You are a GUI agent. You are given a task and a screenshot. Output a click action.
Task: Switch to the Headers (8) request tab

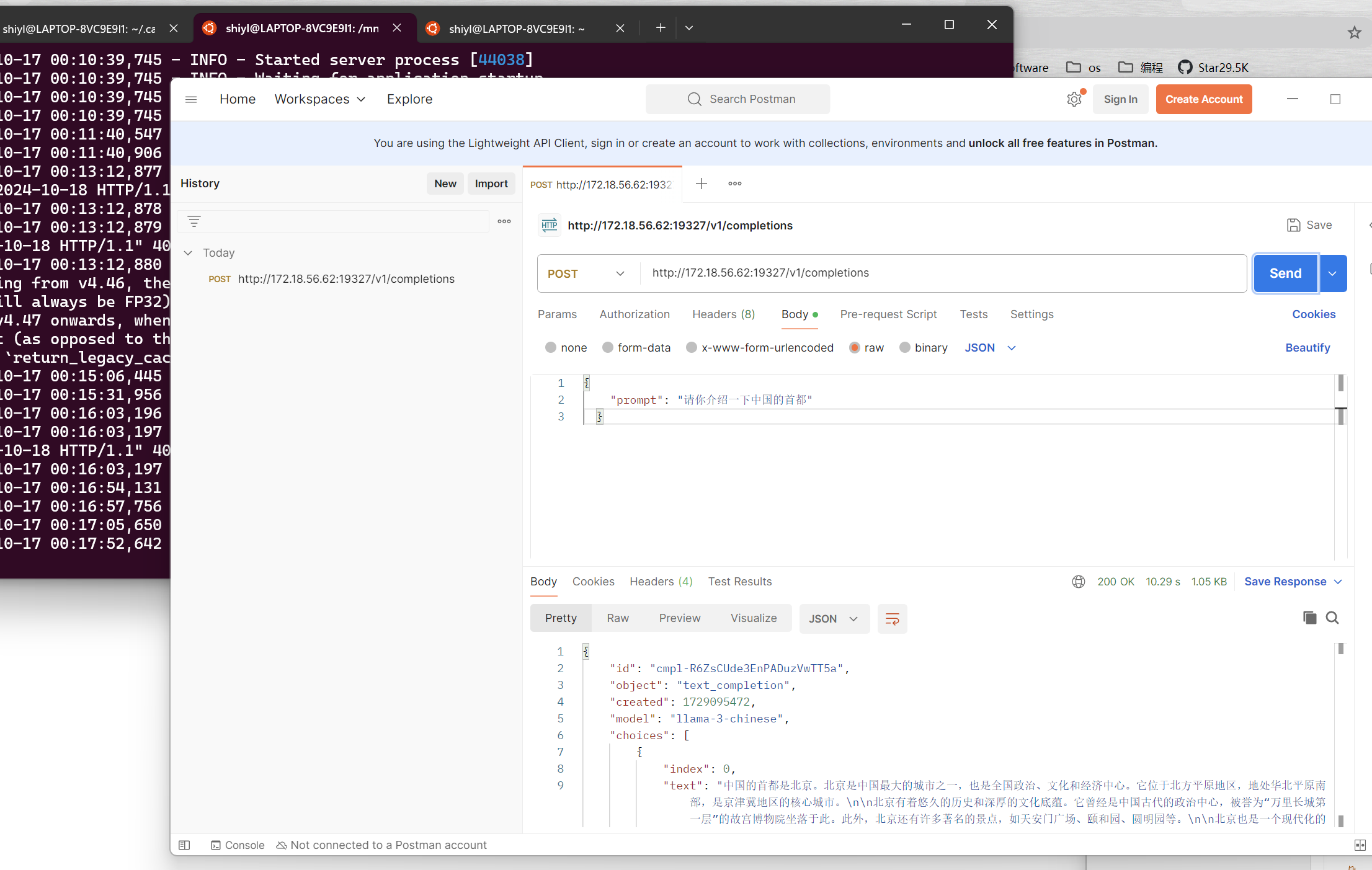723,314
